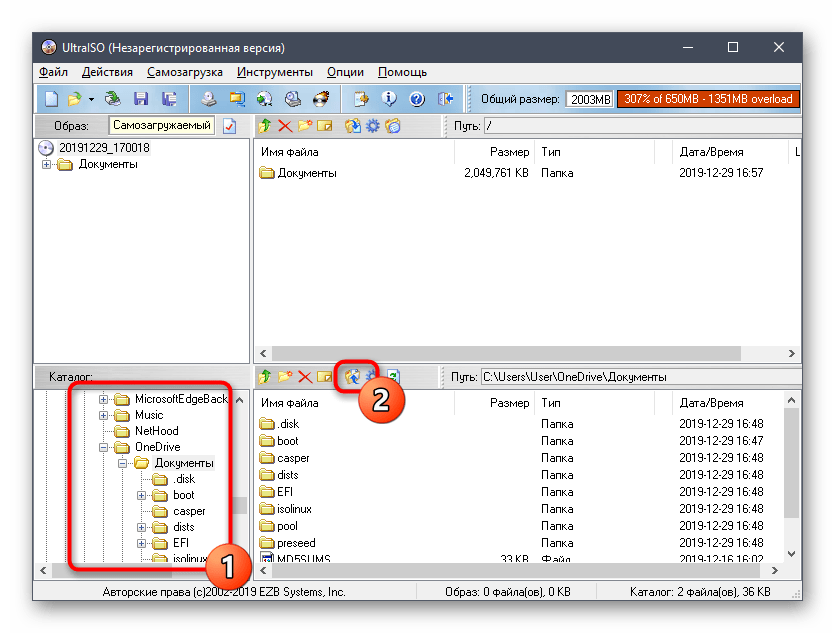Collapse the OneDrive folder in catalog tree

103,447
